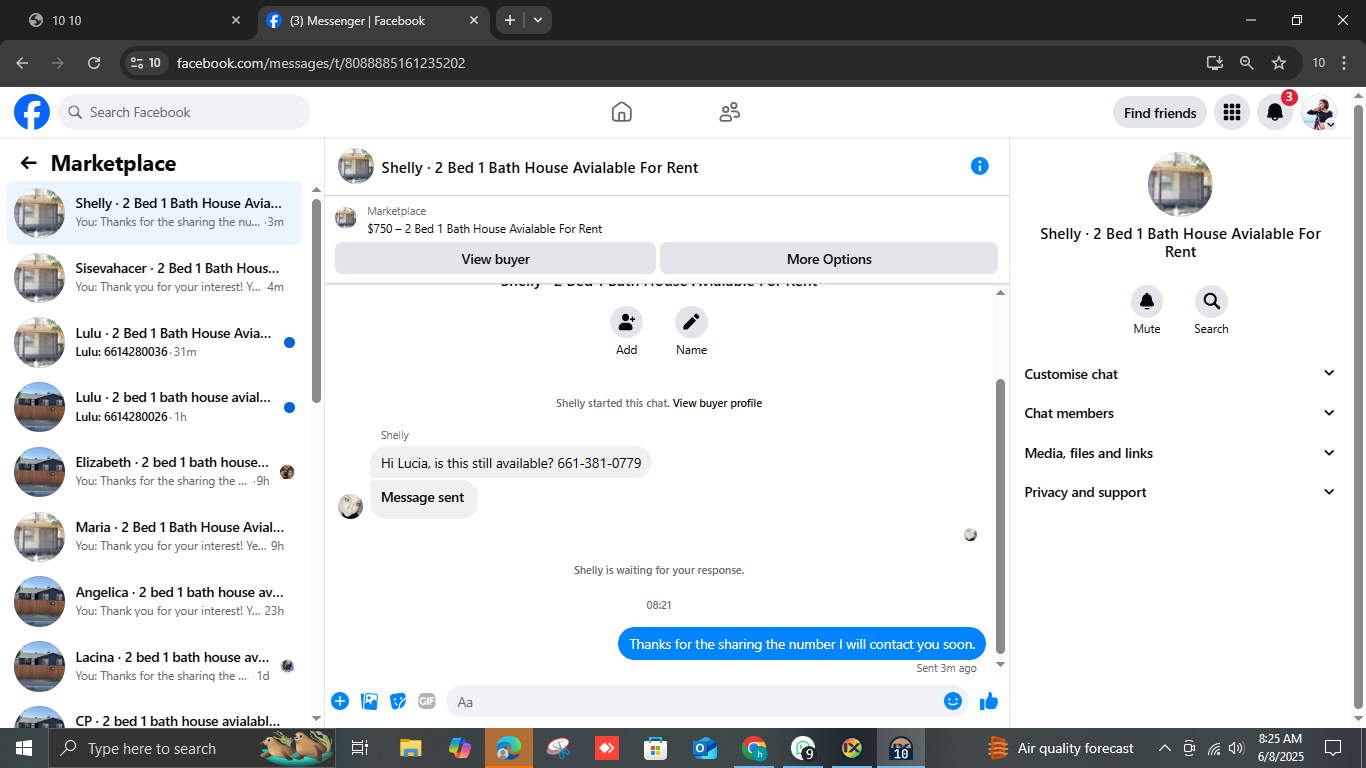Image resolution: width=1366 pixels, height=768 pixels.
Task: Open Lacina's conversation
Action: click(x=154, y=667)
